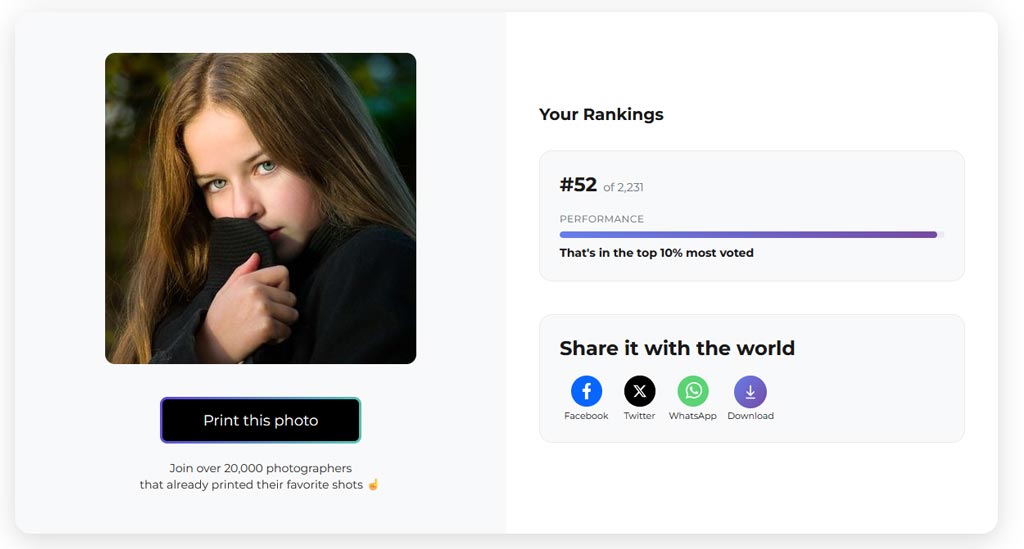Click "That's in the top 10% most voted"
Viewport: 1024px width, 549px height.
click(656, 253)
